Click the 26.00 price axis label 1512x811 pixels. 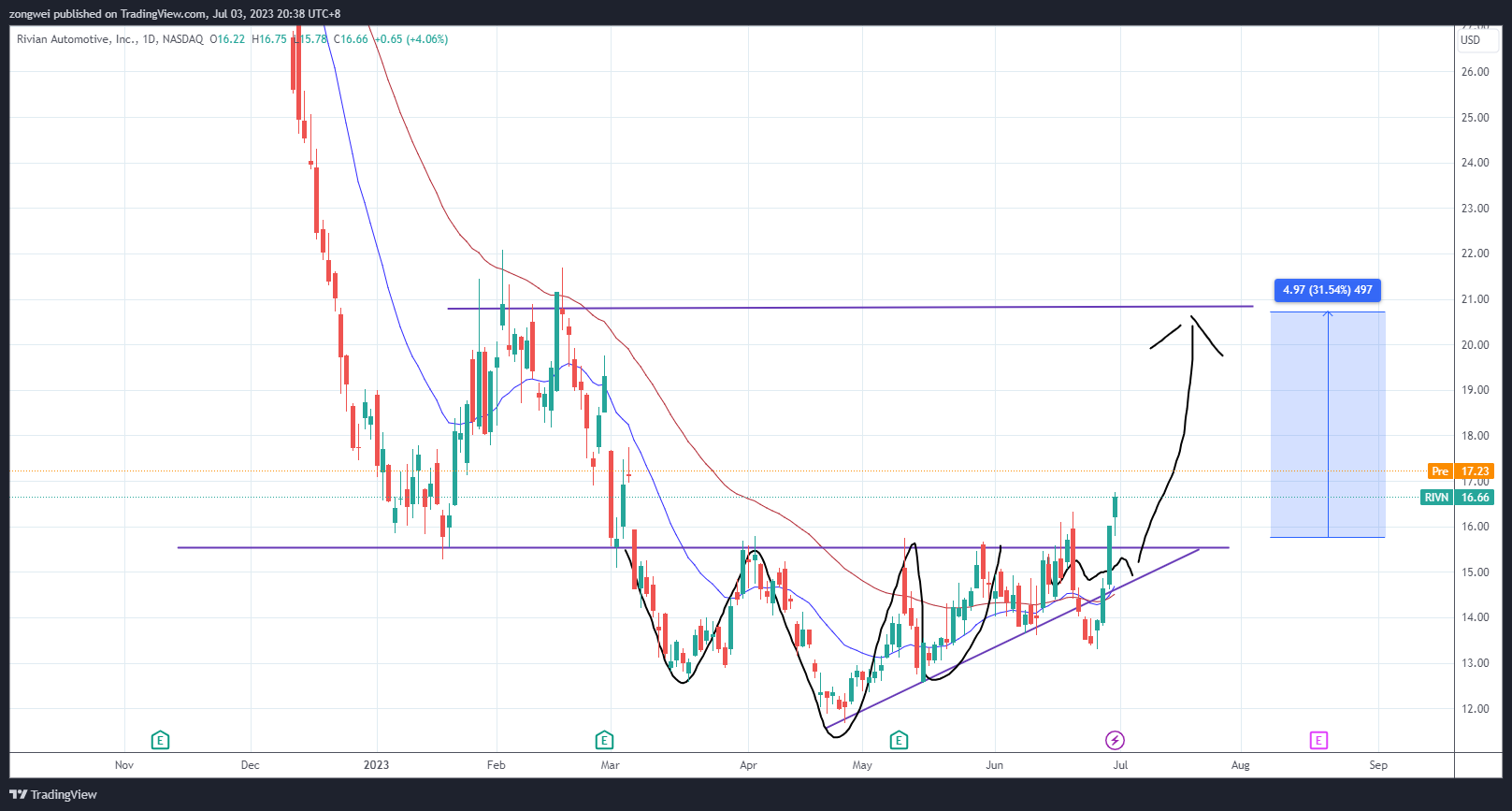(1475, 72)
